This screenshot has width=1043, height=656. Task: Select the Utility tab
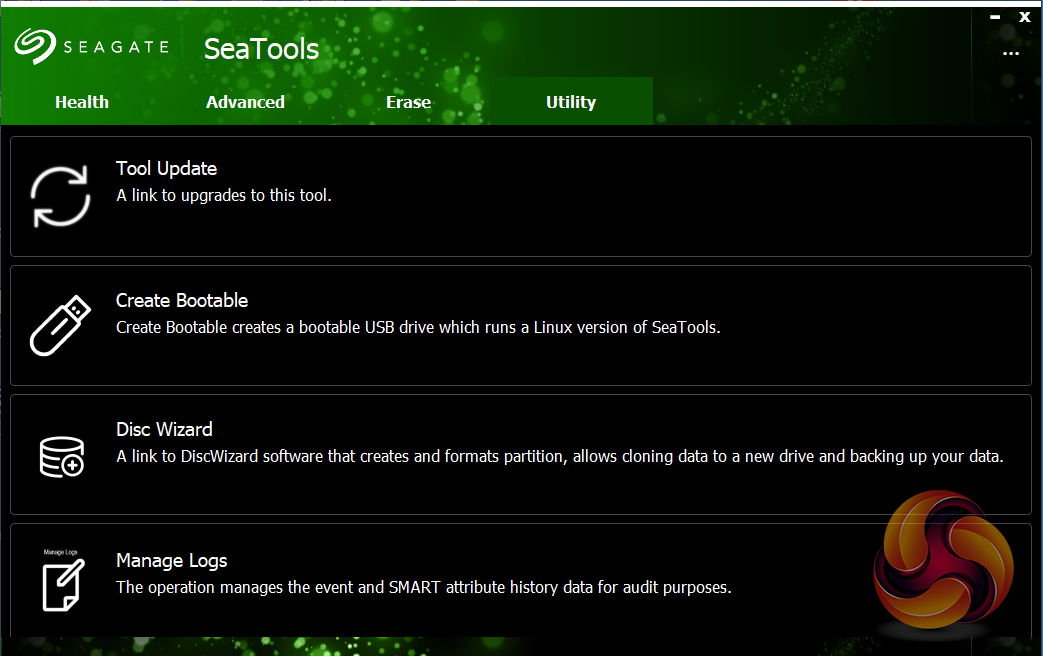pos(571,102)
